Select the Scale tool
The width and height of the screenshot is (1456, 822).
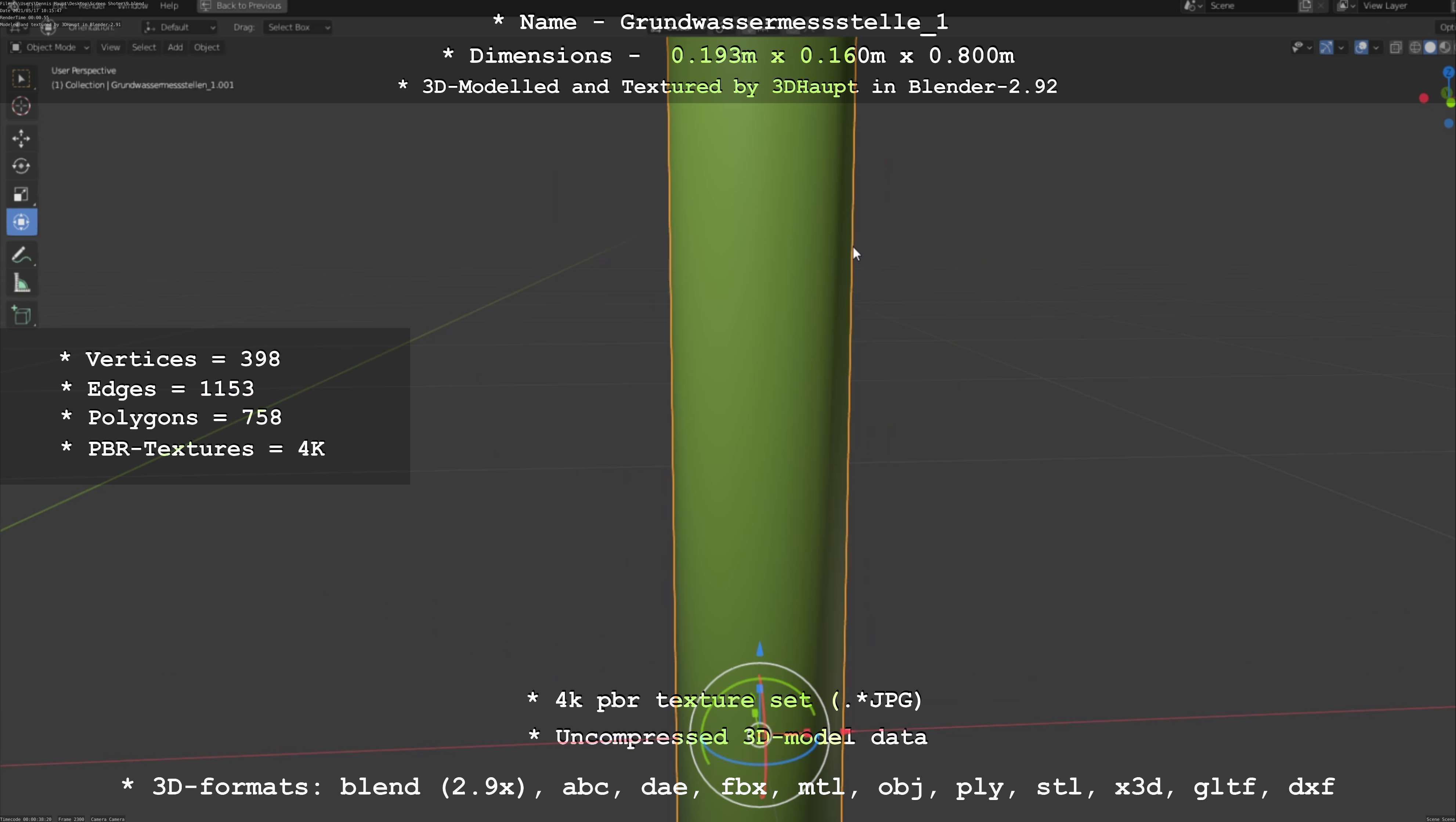point(21,194)
